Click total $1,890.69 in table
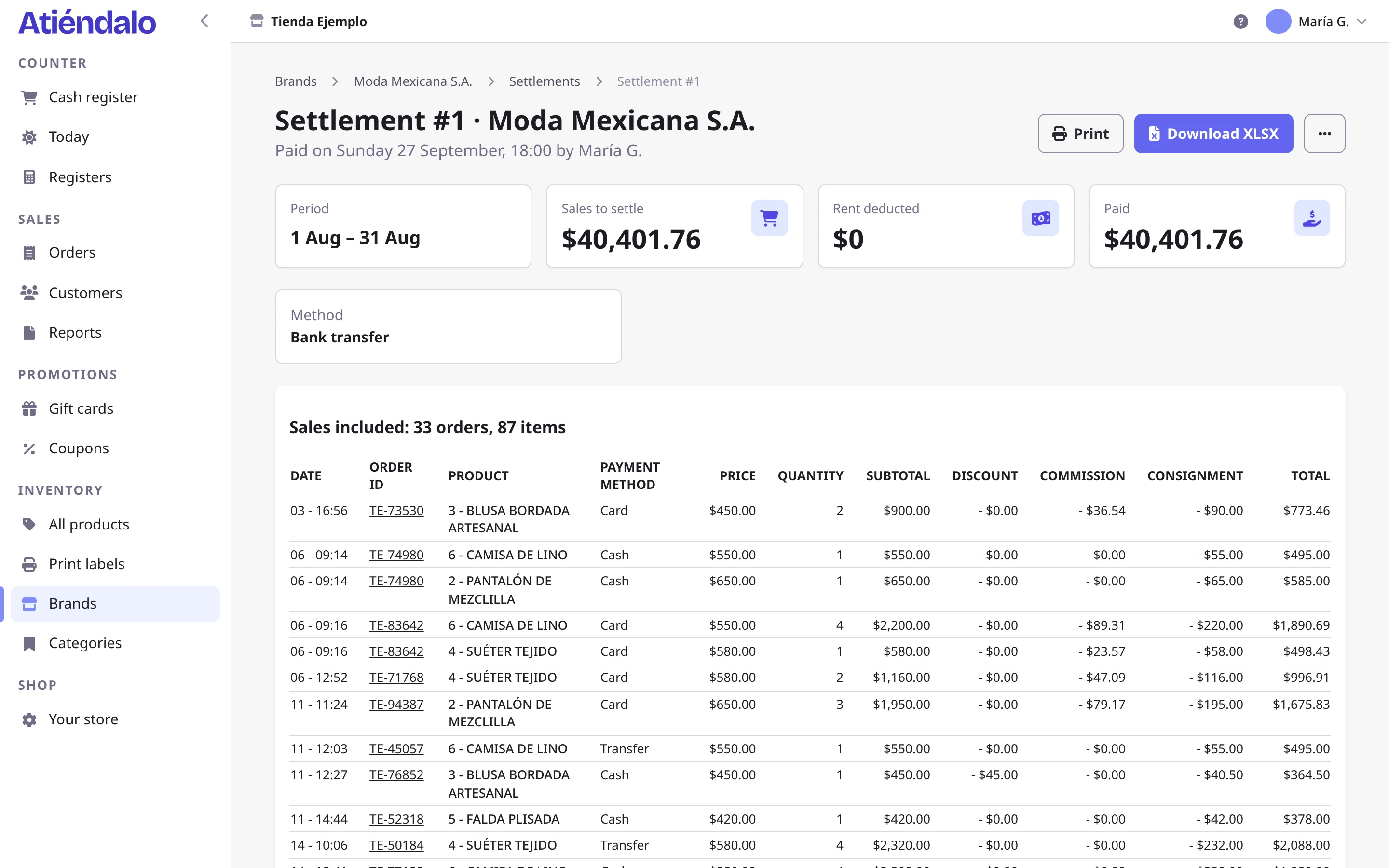This screenshot has height=868, width=1389. [1301, 625]
